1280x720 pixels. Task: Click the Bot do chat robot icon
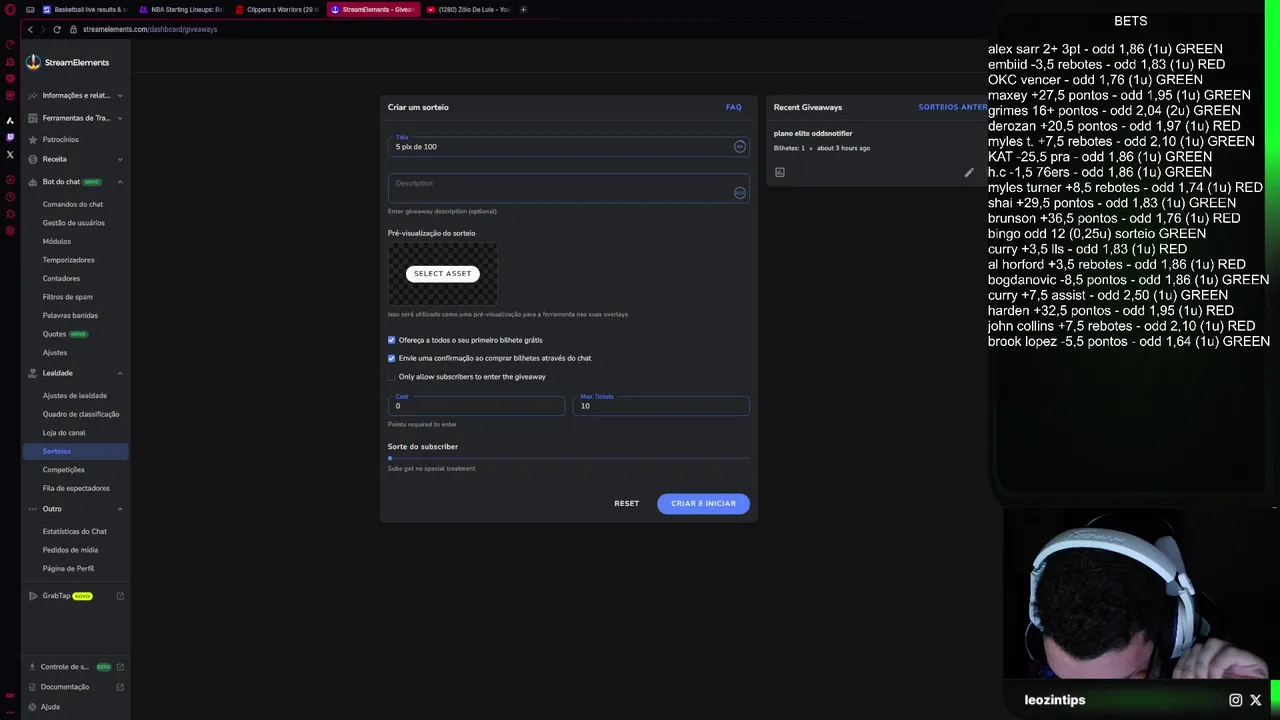[x=33, y=182]
